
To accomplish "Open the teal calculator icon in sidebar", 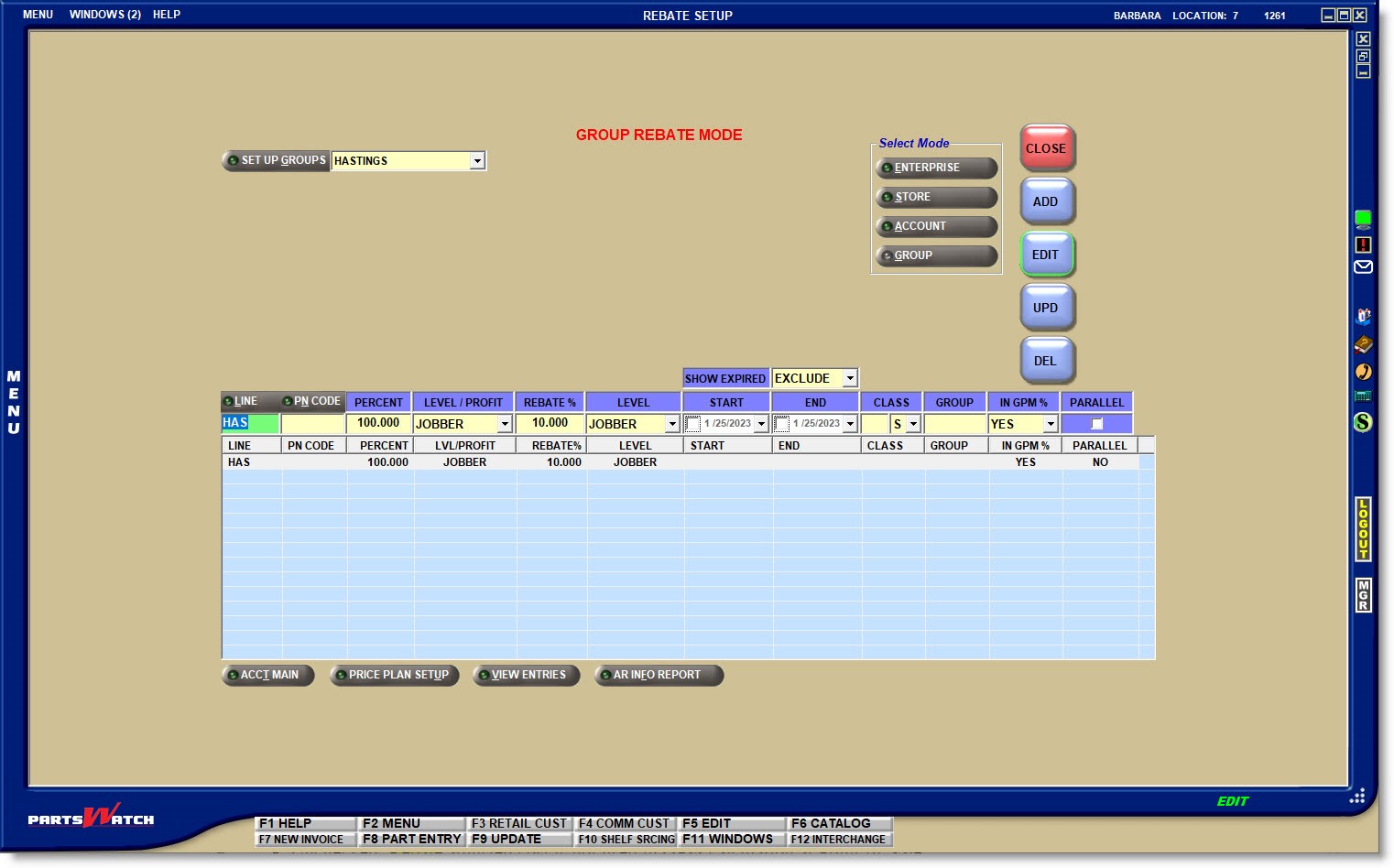I will tap(1363, 396).
